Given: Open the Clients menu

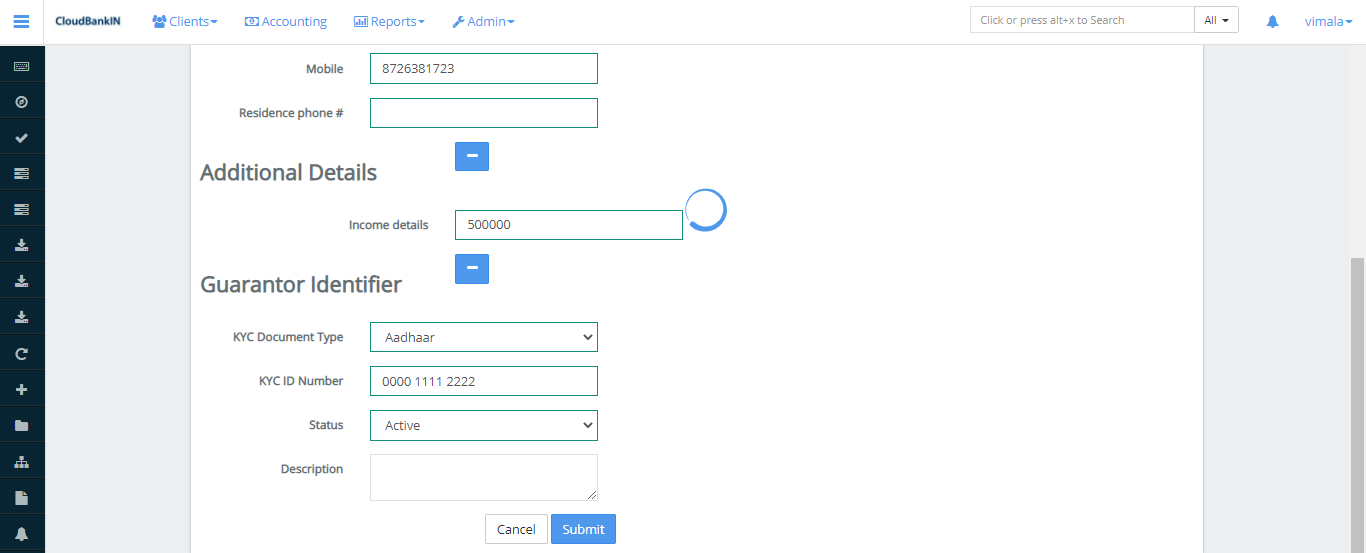Looking at the screenshot, I should click(184, 21).
